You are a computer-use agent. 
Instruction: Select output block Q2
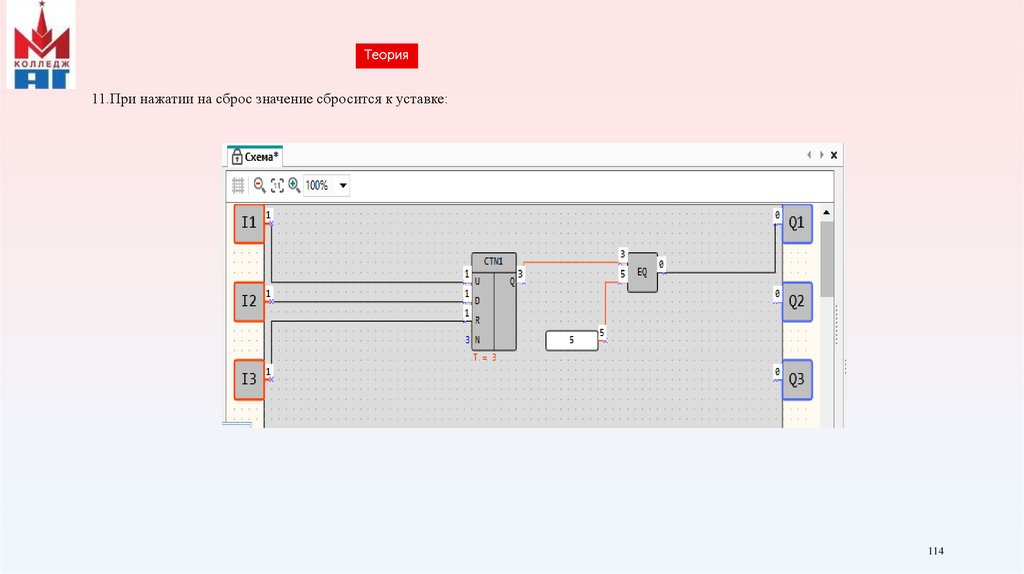click(x=797, y=301)
